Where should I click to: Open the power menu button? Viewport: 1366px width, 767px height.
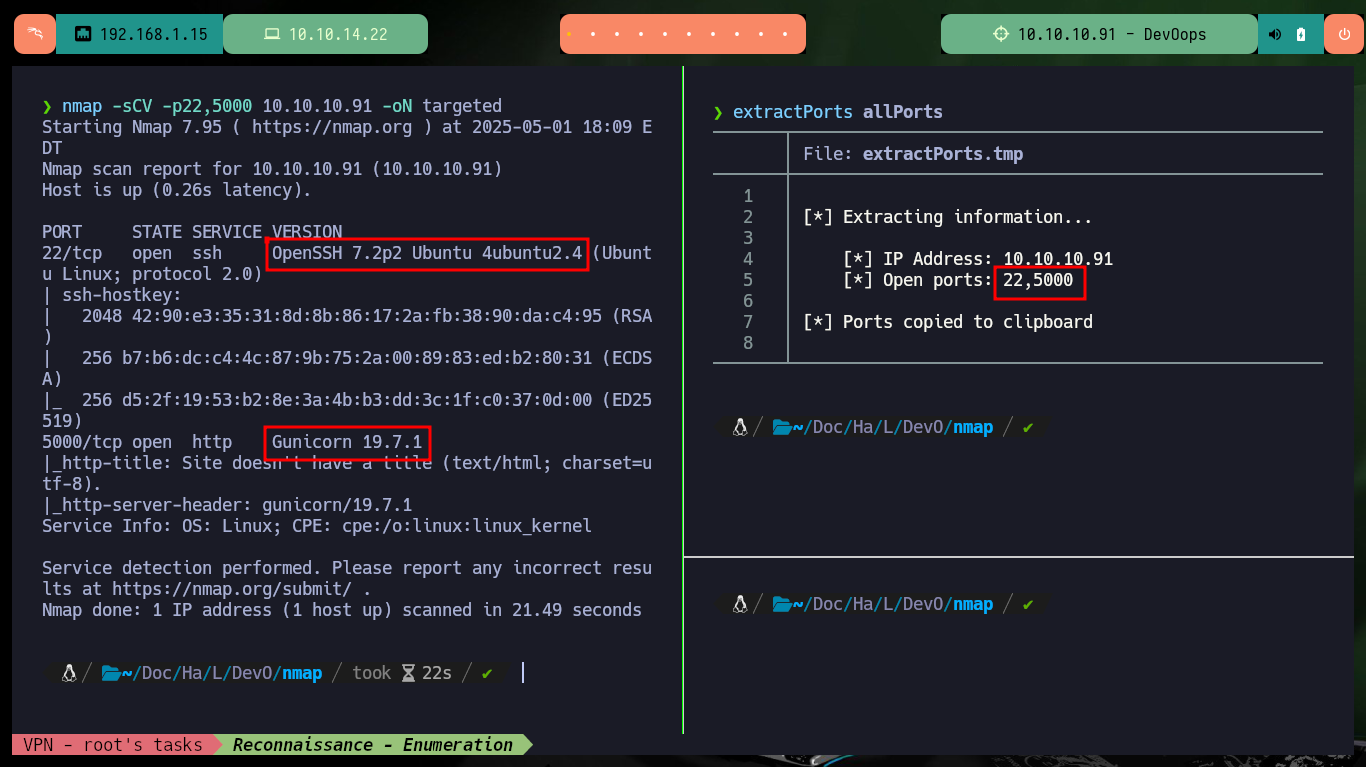click(x=1343, y=34)
